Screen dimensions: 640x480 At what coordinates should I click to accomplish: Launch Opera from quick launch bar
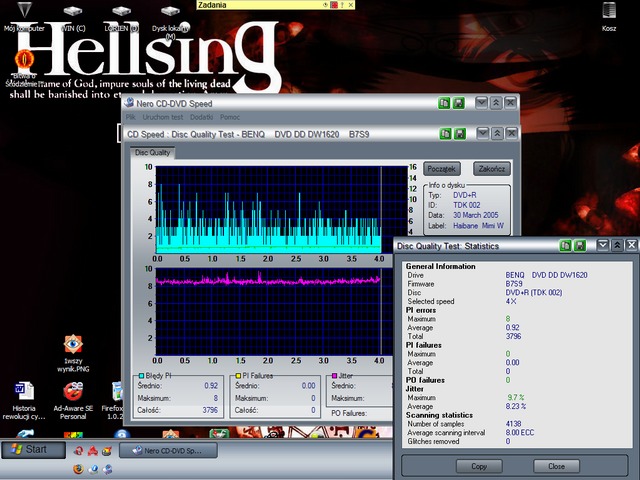point(78,451)
